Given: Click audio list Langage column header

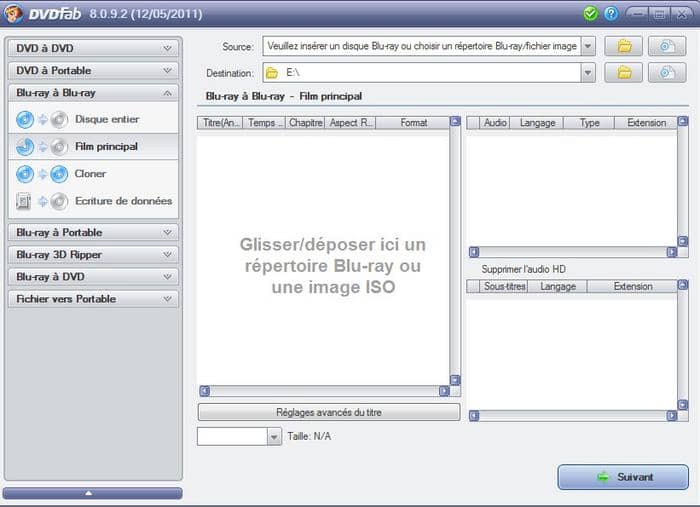Looking at the screenshot, I should (x=537, y=123).
